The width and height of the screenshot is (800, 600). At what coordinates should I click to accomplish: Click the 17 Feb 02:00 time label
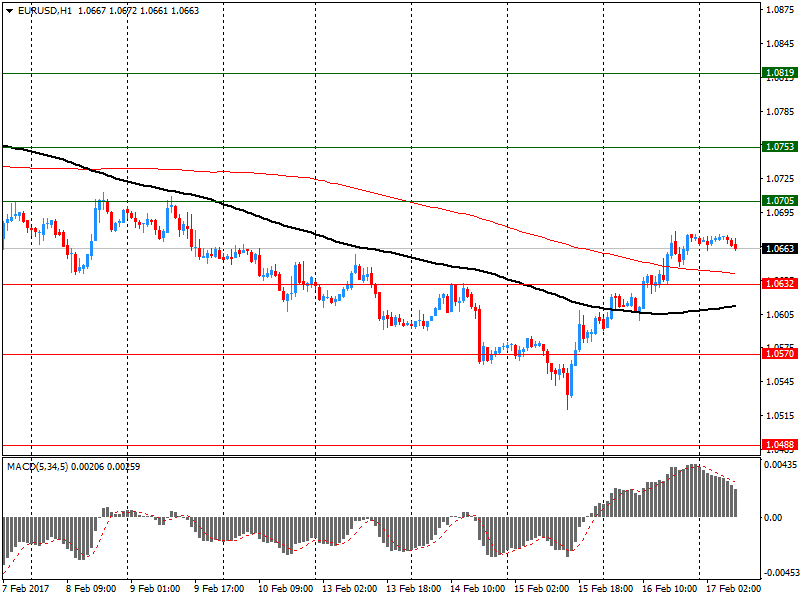click(x=733, y=589)
